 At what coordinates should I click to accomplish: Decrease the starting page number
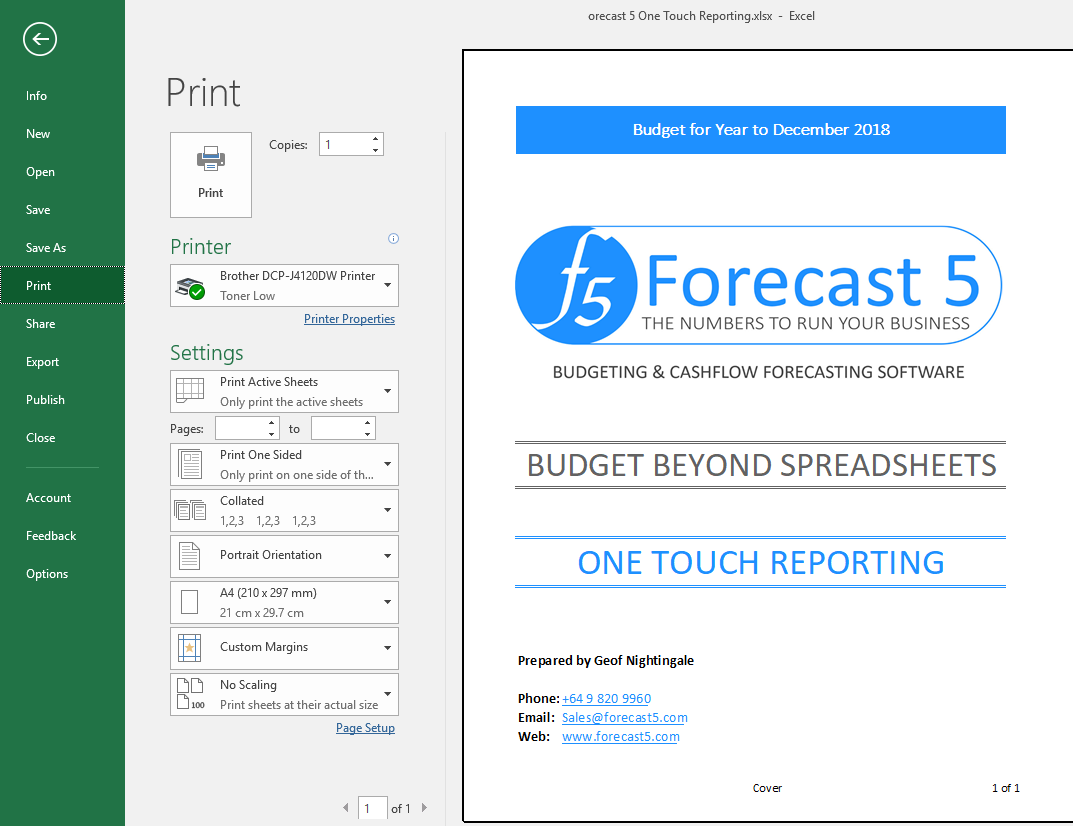coord(272,434)
